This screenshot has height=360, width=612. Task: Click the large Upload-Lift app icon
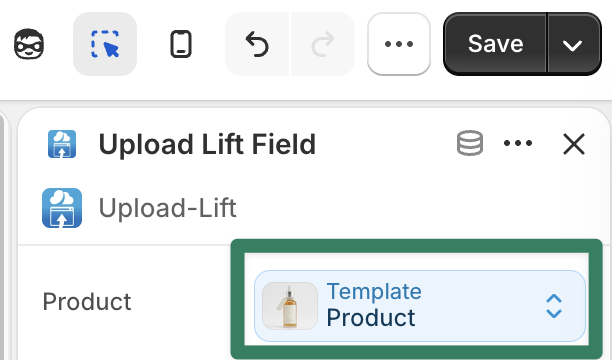pyautogui.click(x=62, y=208)
